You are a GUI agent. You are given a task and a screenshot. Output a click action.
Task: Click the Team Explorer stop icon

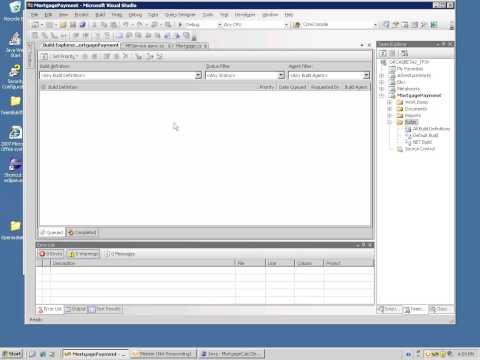click(392, 53)
